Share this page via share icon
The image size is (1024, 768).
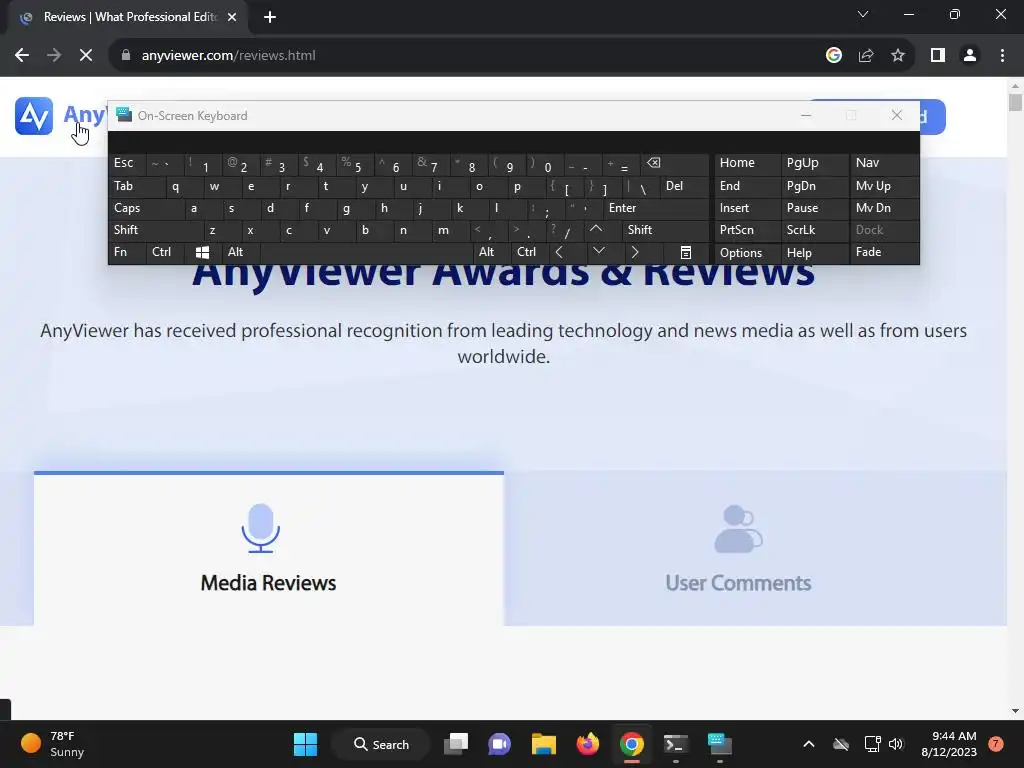point(866,56)
